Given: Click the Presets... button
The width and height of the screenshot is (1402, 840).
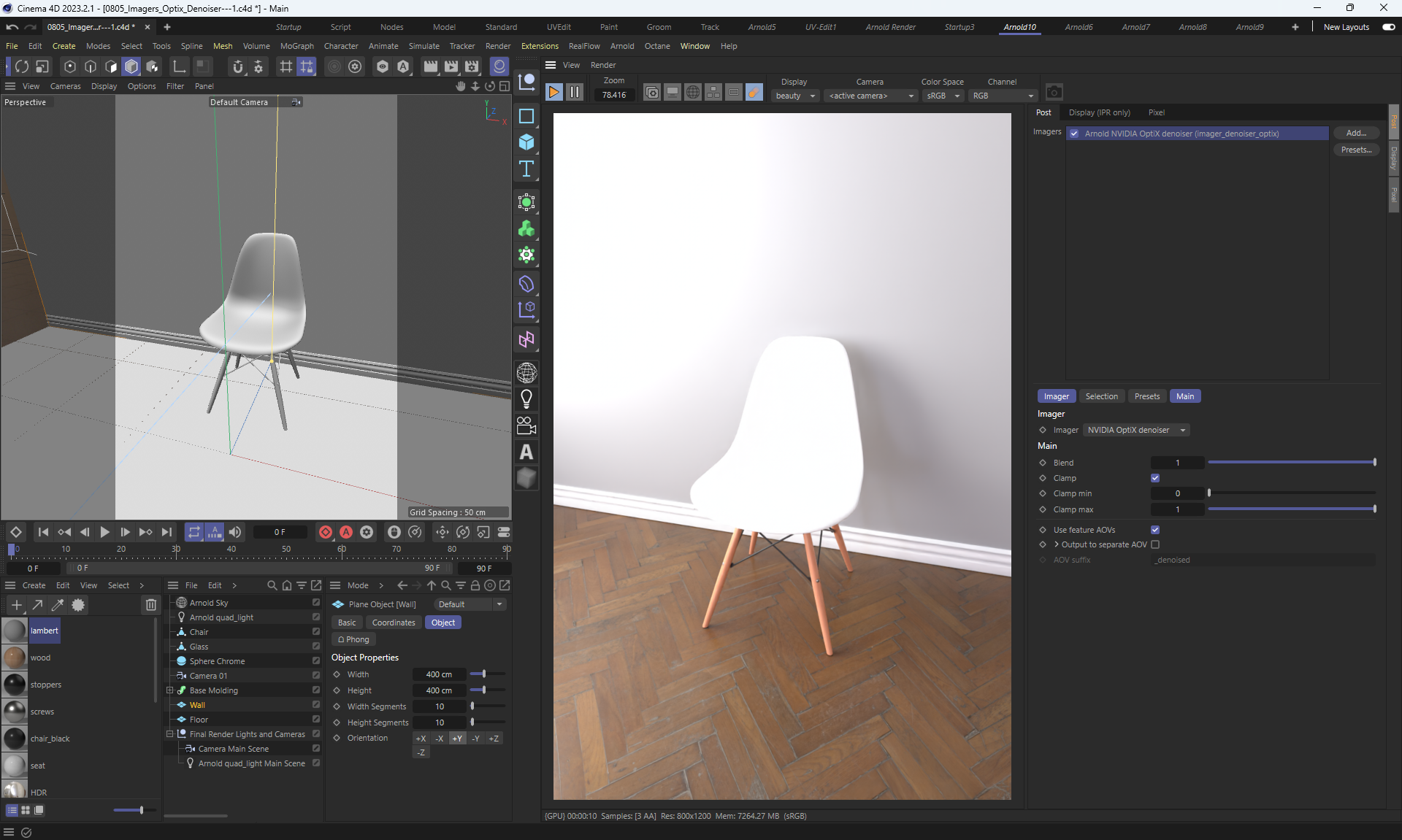Looking at the screenshot, I should click(x=1356, y=150).
